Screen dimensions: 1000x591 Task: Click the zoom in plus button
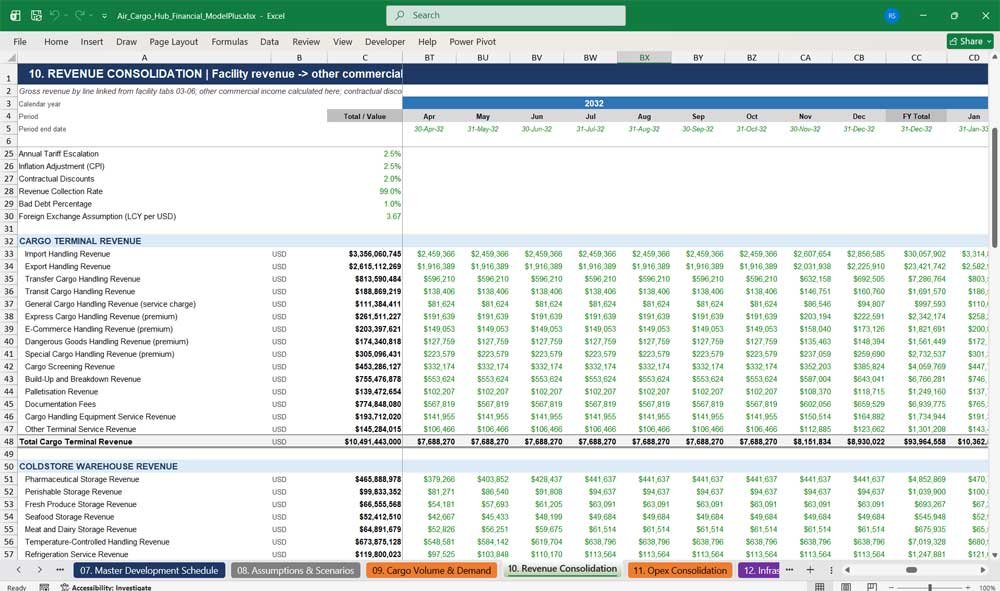pyautogui.click(x=967, y=587)
